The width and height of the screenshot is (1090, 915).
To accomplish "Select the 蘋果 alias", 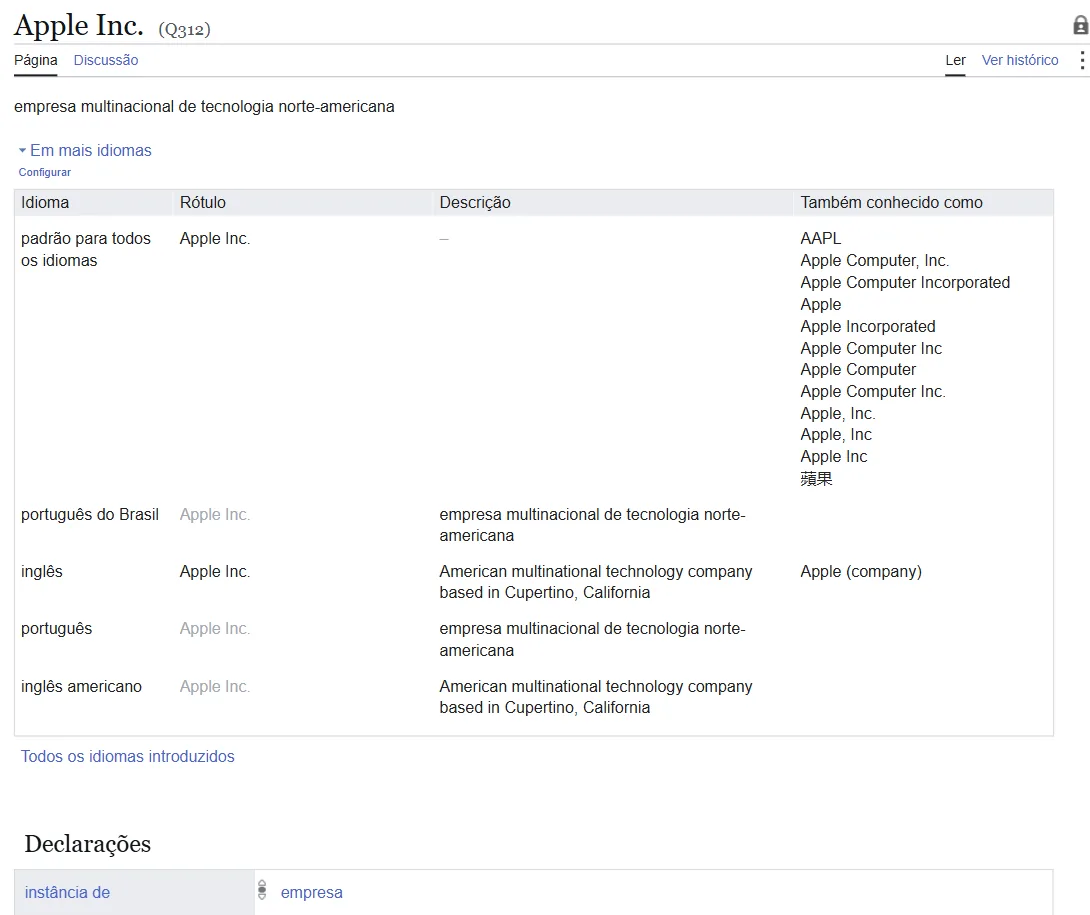I will pyautogui.click(x=816, y=478).
